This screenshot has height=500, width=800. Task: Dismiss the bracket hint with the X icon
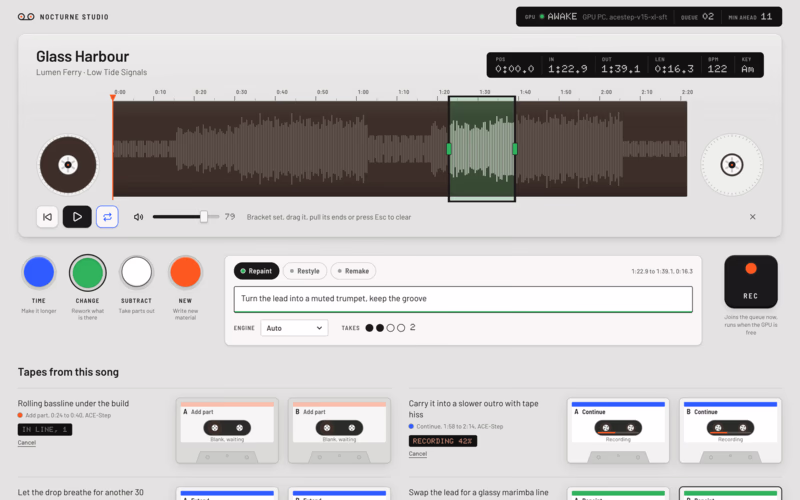pyautogui.click(x=753, y=217)
